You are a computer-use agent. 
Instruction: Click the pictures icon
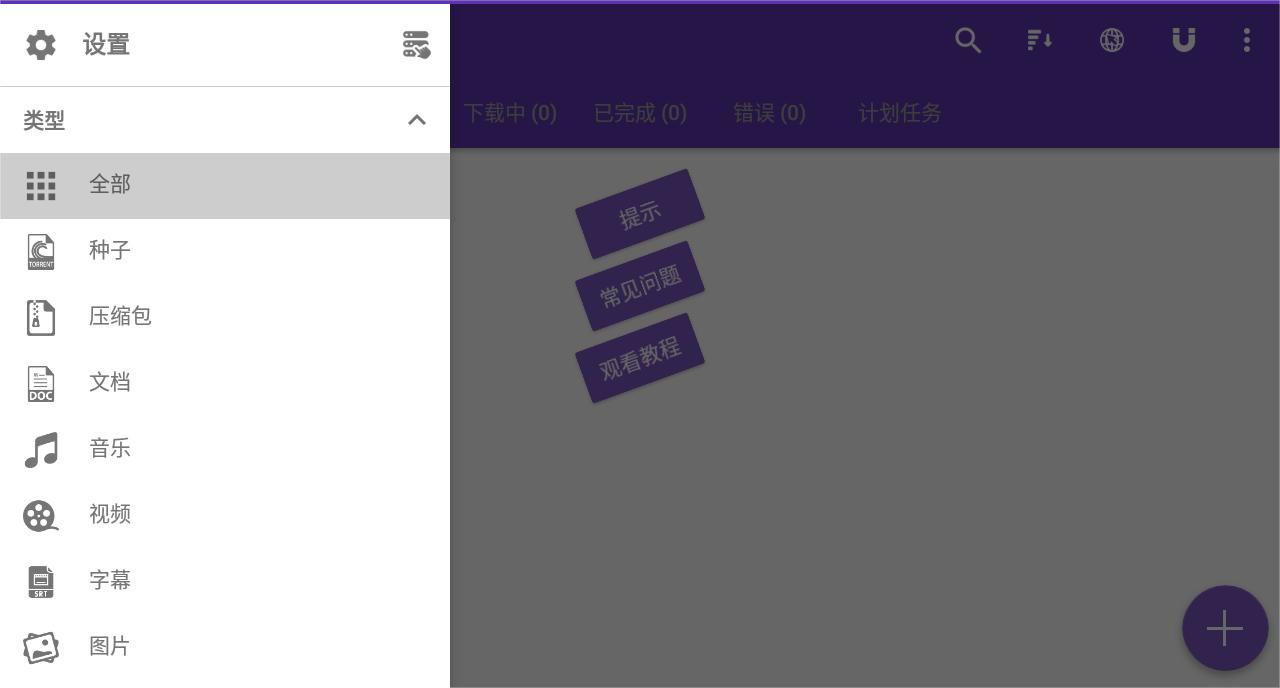(41, 647)
